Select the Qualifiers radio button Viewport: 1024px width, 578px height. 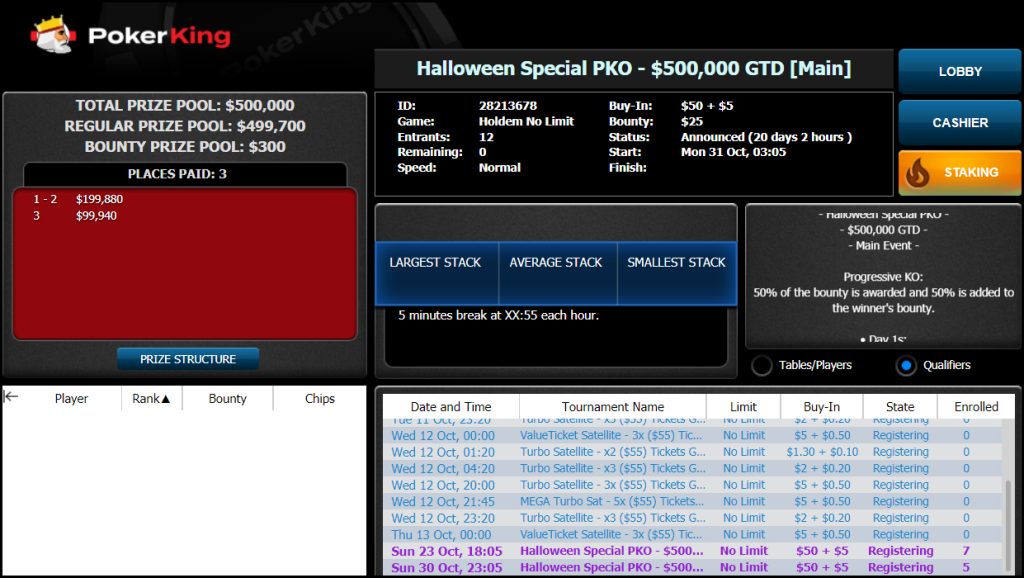[x=906, y=365]
